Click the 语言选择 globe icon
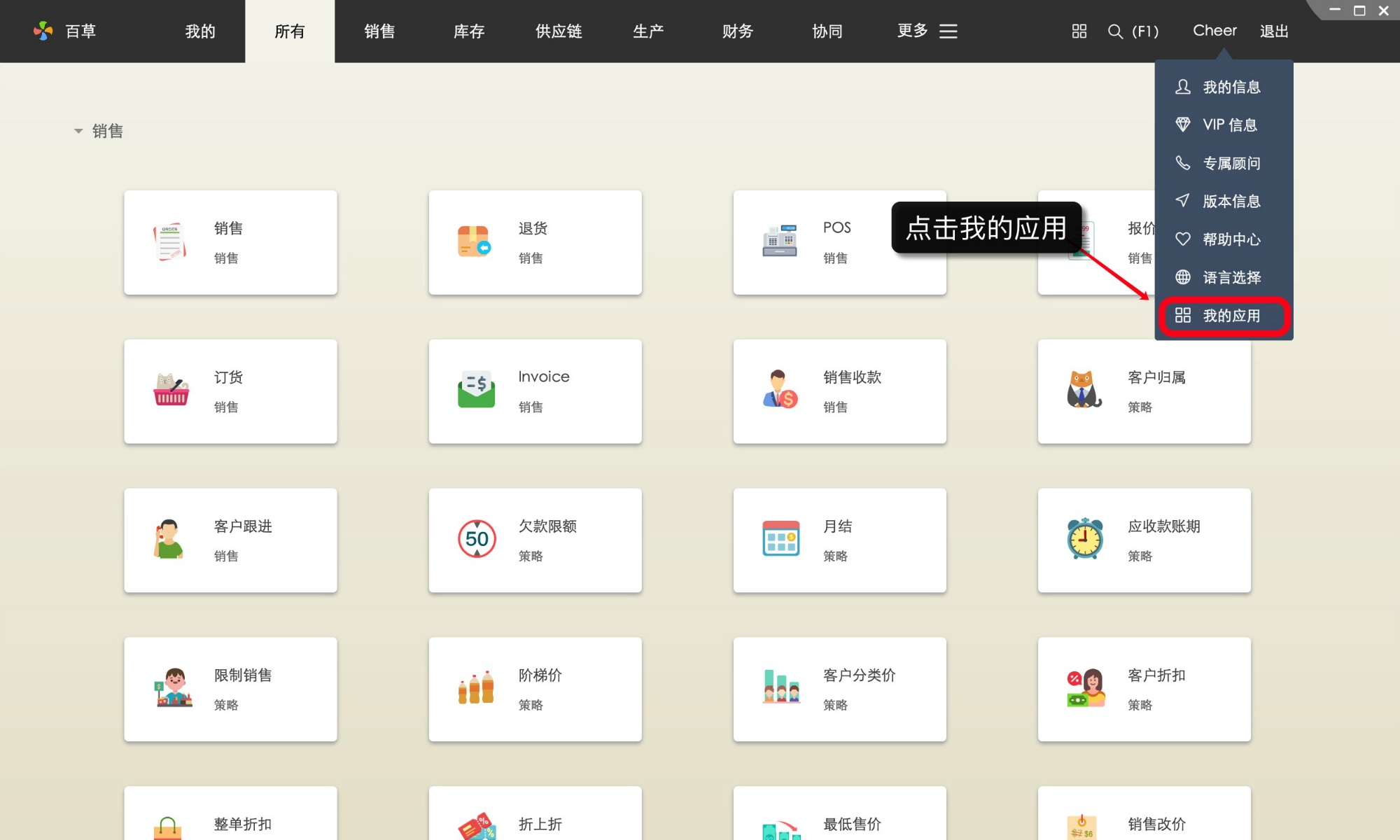 [1183, 277]
